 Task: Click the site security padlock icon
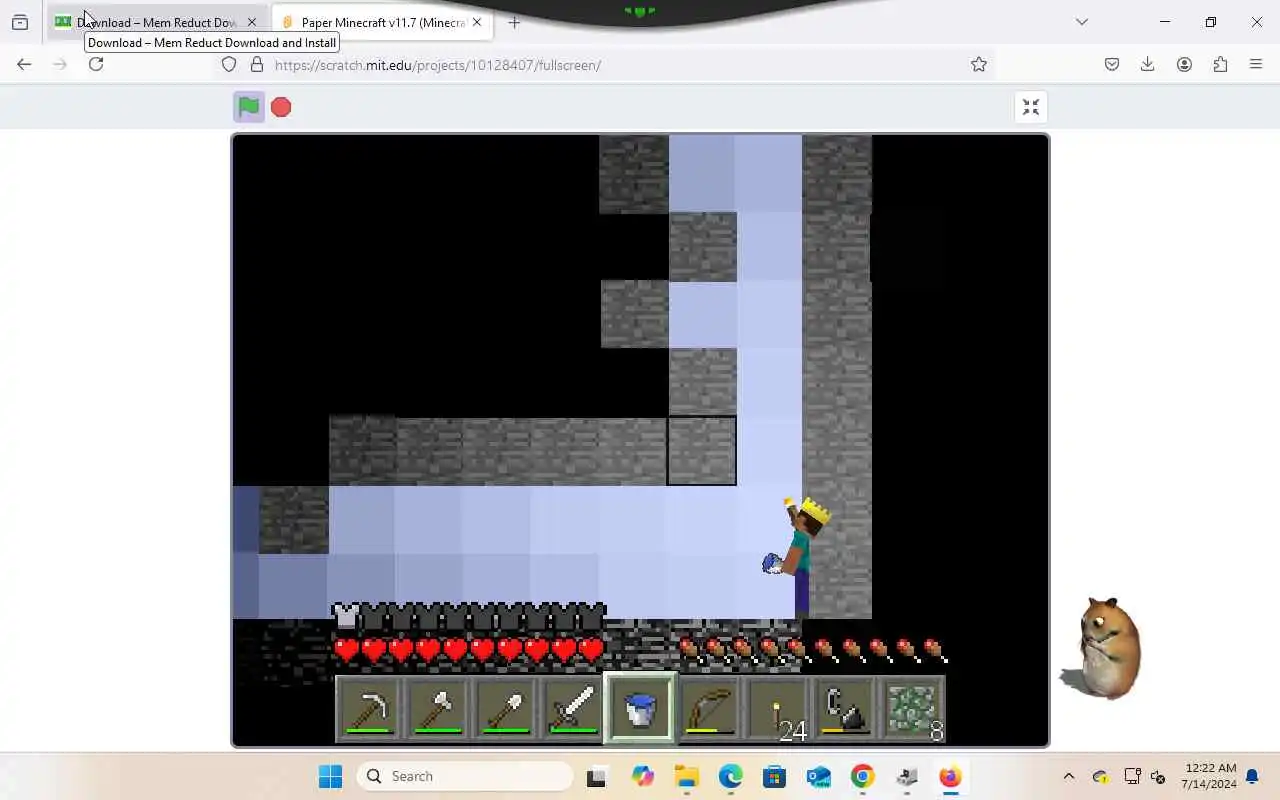(x=257, y=64)
